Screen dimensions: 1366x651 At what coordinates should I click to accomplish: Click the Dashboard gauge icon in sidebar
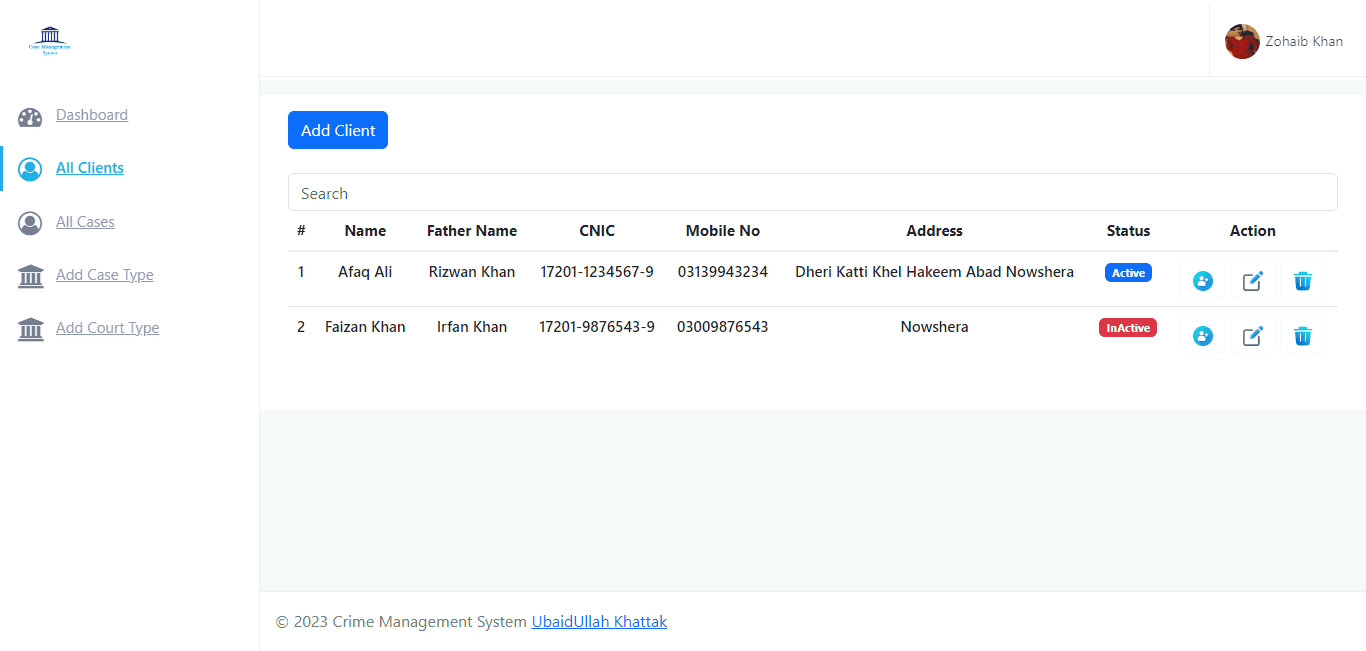[x=30, y=117]
